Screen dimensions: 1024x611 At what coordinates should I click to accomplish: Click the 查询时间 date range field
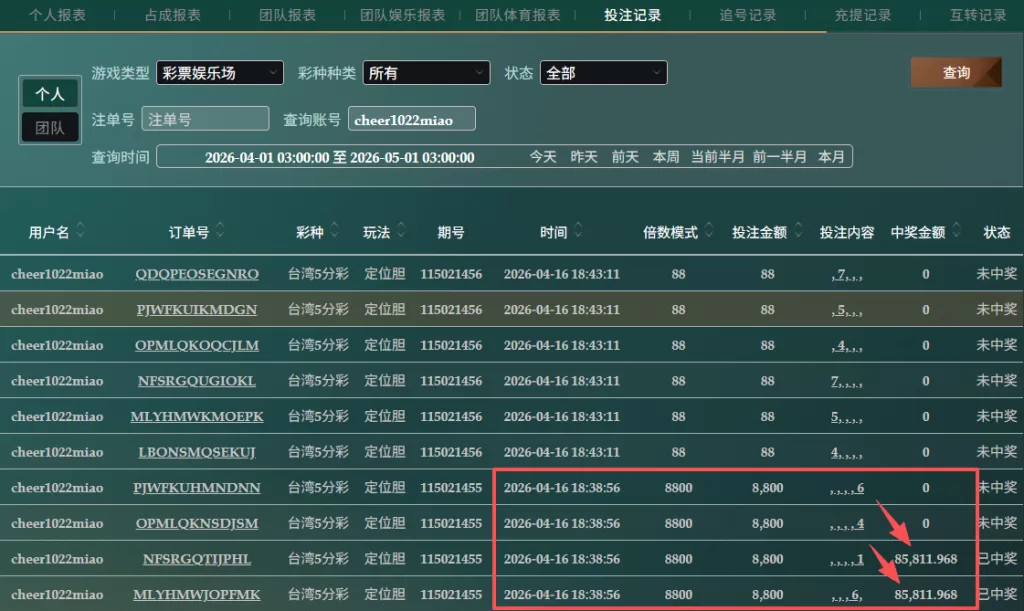(340, 157)
